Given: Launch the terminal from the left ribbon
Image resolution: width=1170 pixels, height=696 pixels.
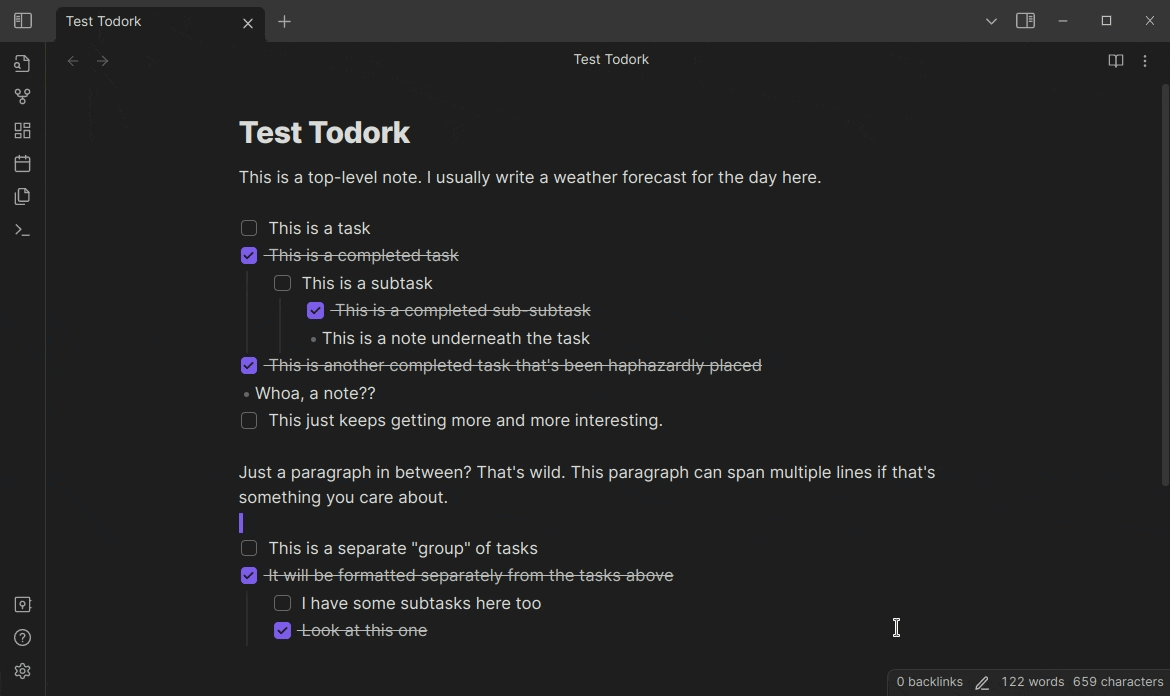Looking at the screenshot, I should pyautogui.click(x=22, y=230).
